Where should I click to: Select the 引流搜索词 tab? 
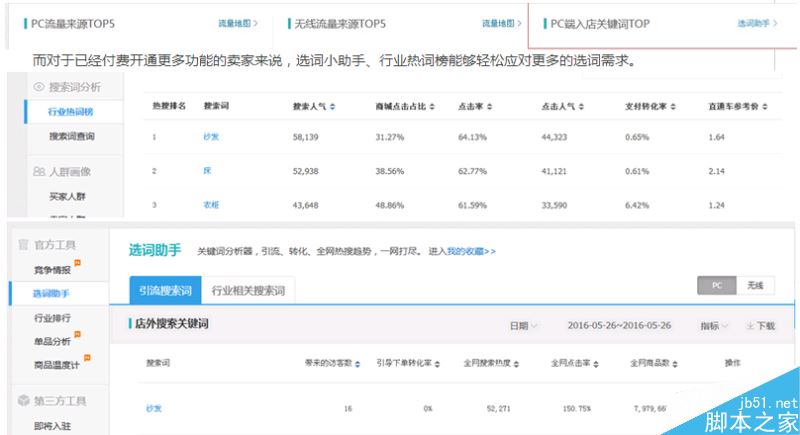point(163,291)
